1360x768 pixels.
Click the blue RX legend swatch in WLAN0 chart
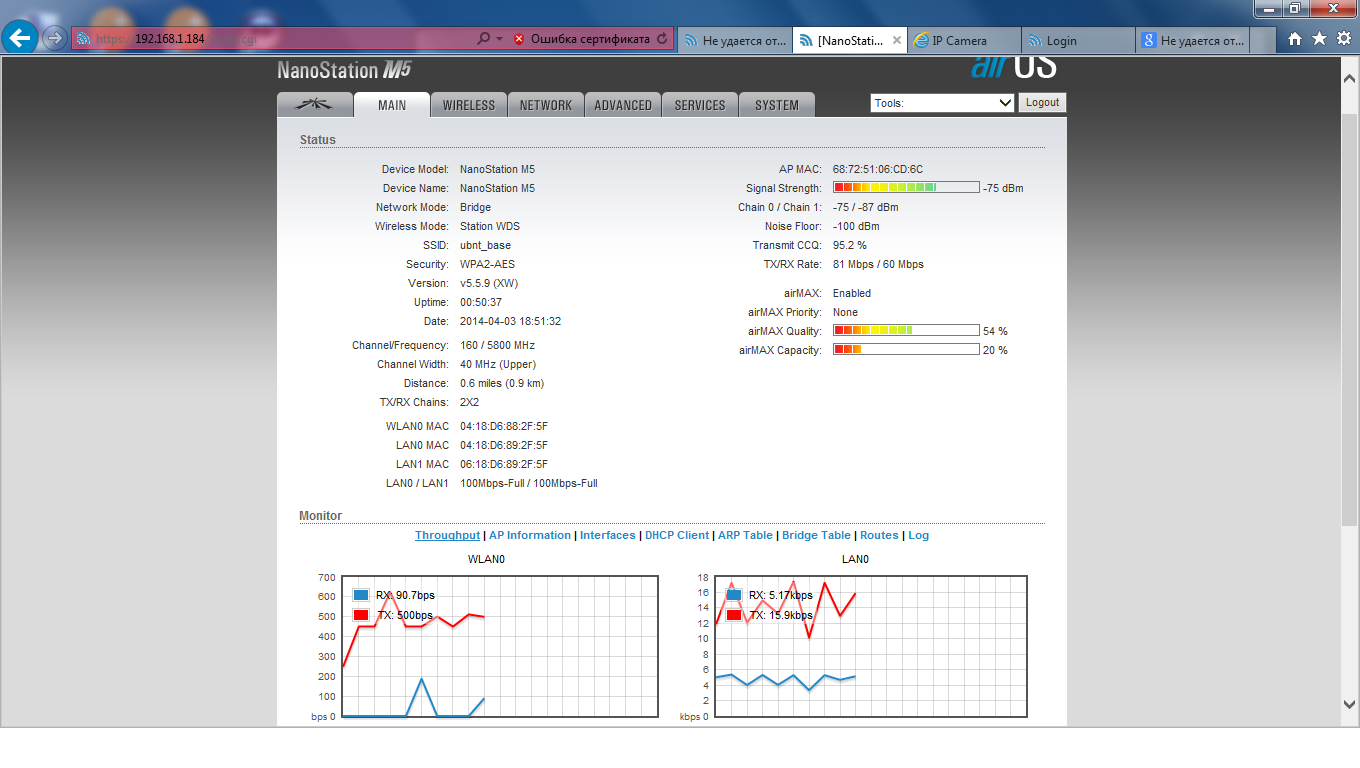click(x=362, y=595)
